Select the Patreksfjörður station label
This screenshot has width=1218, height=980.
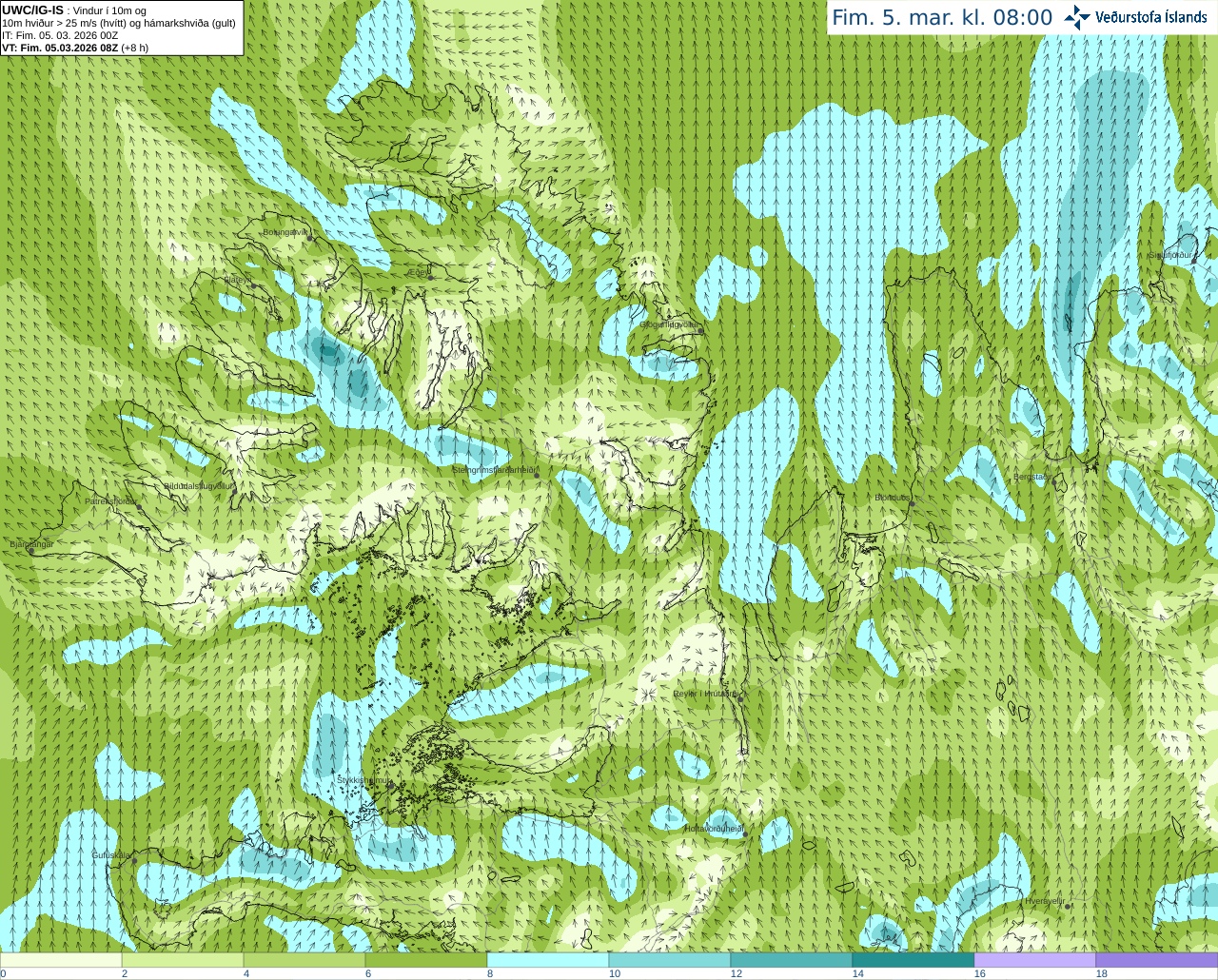pyautogui.click(x=111, y=500)
